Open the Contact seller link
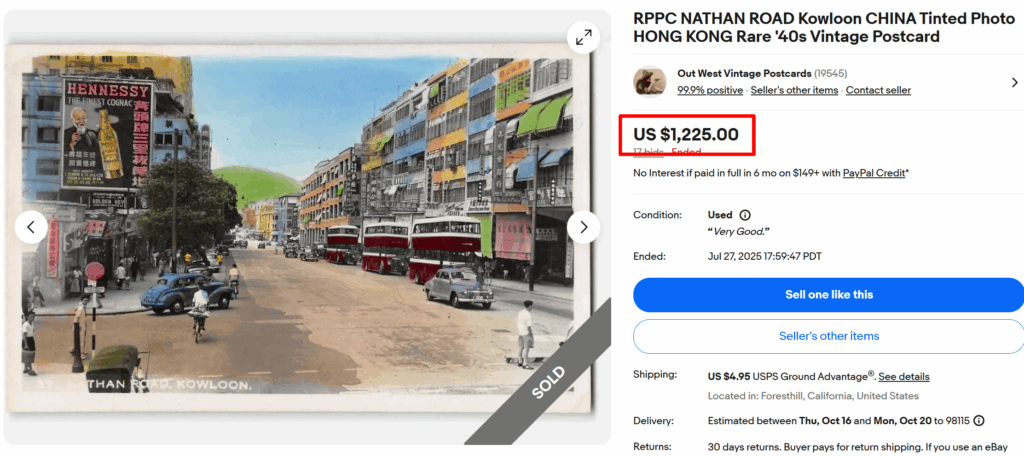The image size is (1024, 456). (x=878, y=90)
